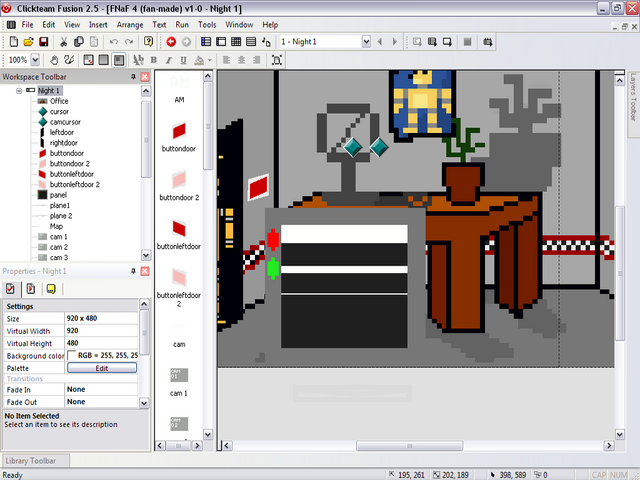Select the camcursor object in the tree

point(65,122)
